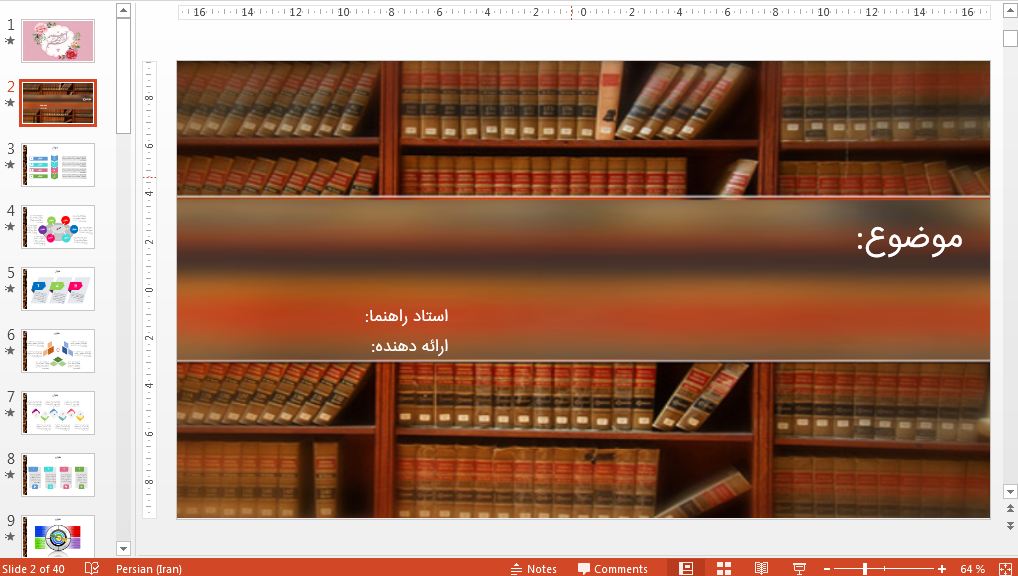The image size is (1018, 576).
Task: Open language settings via Persian (Iran)
Action: 149,568
